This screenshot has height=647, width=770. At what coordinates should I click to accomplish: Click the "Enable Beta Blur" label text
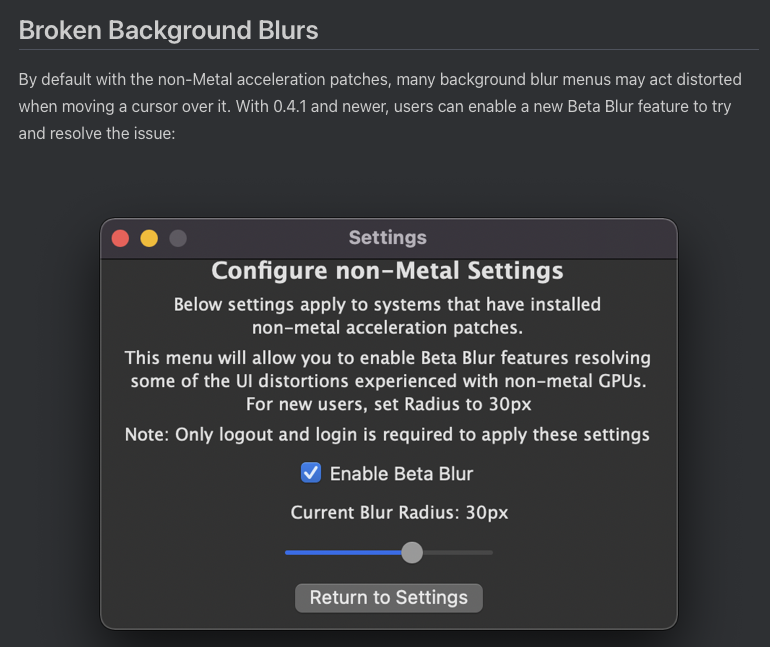401,474
